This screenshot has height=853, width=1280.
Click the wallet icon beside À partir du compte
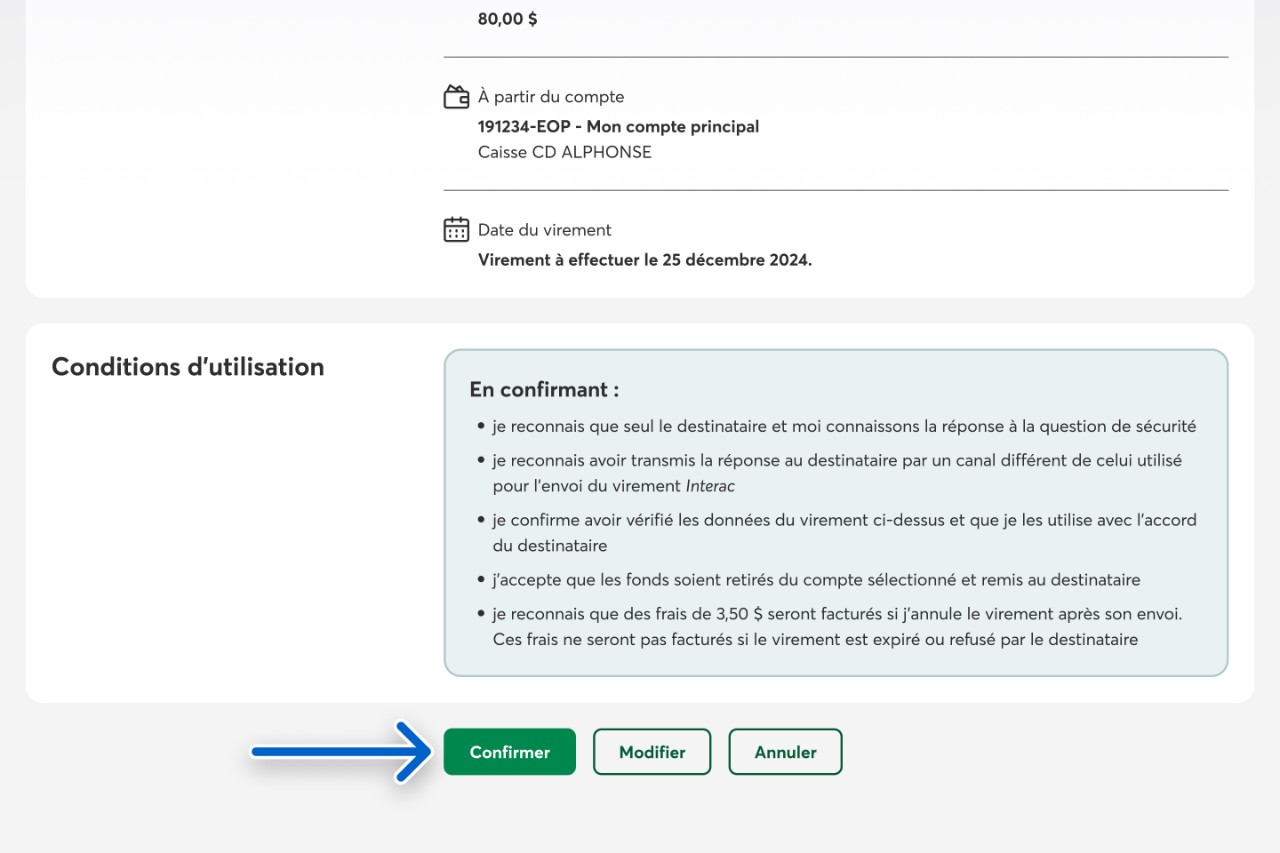pyautogui.click(x=456, y=97)
